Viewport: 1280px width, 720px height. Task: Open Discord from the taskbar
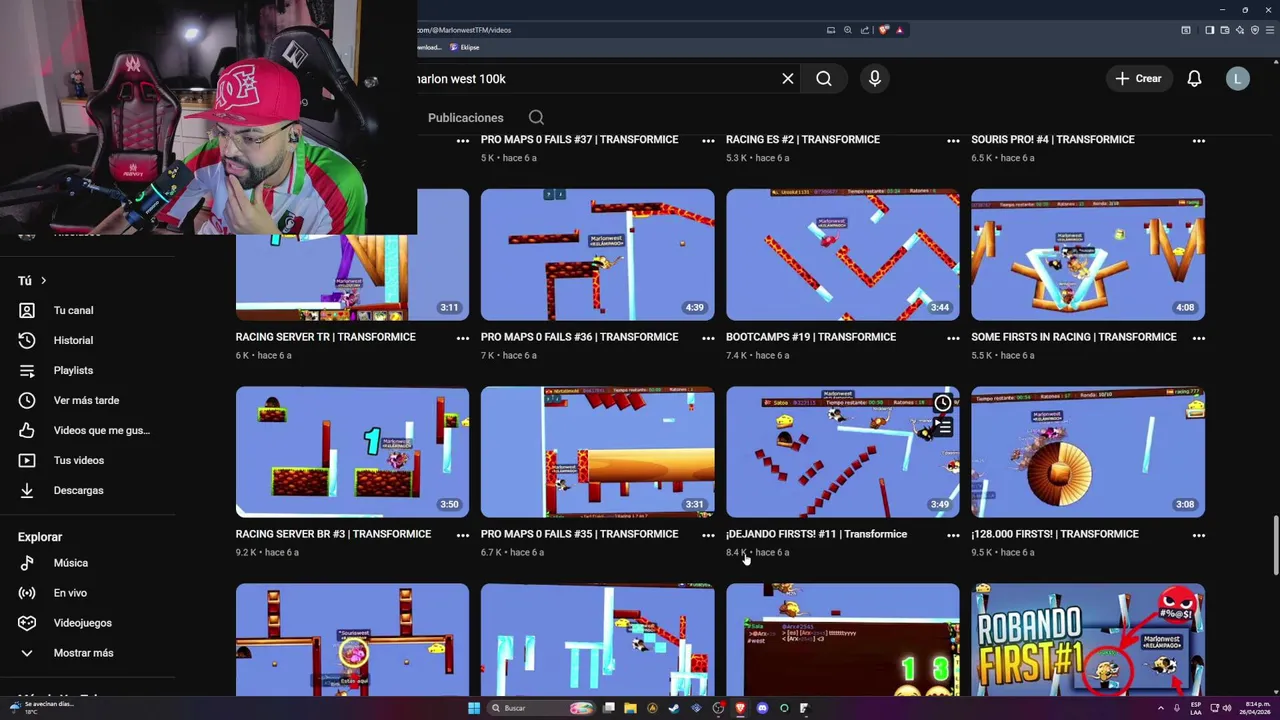tap(762, 708)
